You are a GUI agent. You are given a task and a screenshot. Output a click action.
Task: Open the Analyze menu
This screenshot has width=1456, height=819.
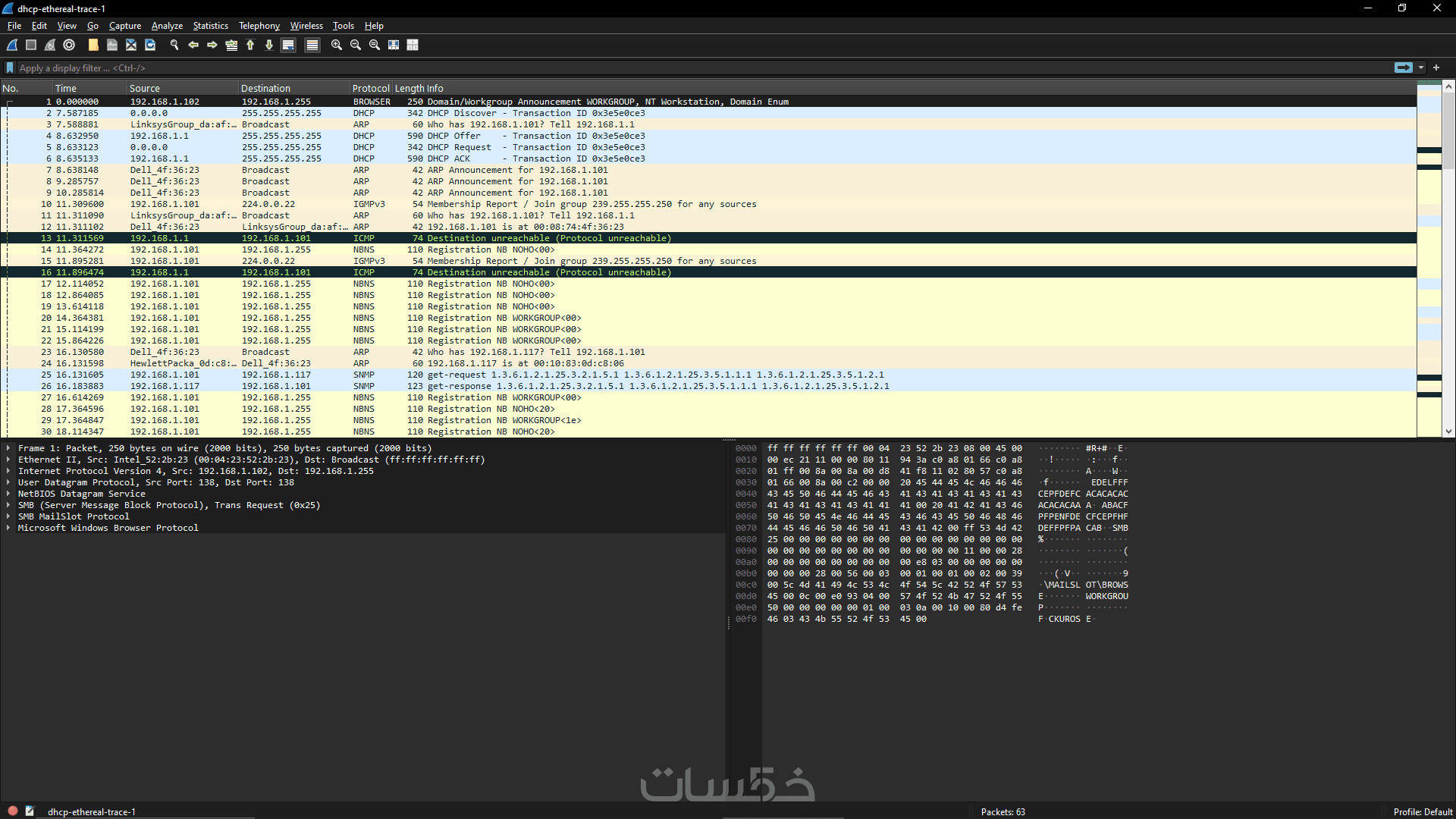tap(167, 26)
